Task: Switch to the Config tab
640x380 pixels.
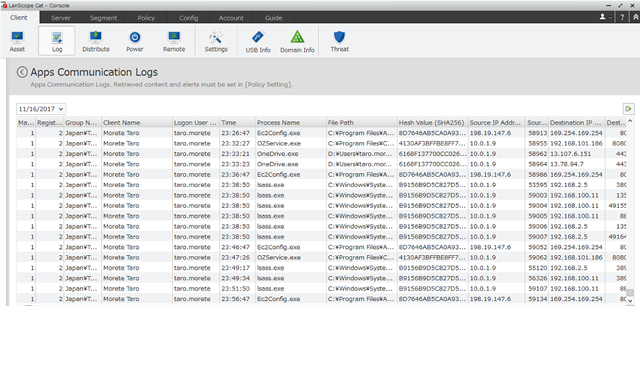Action: (x=189, y=18)
